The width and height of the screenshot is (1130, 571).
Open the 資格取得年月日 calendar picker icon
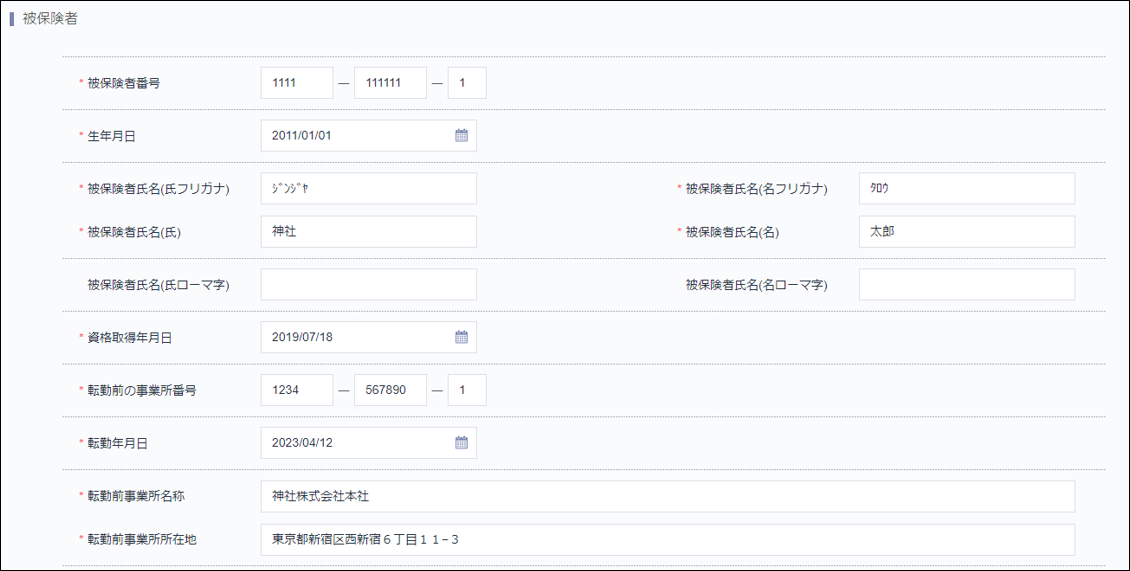(461, 338)
